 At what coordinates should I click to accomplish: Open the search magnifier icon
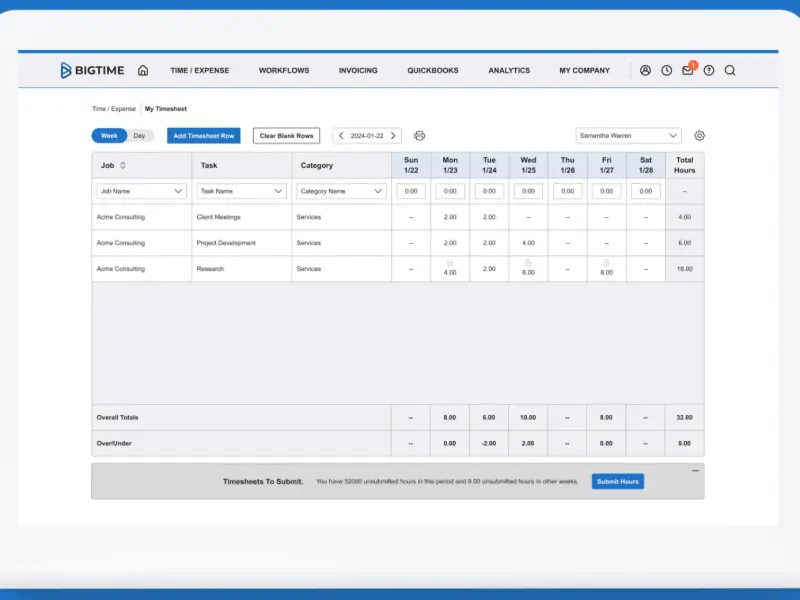730,70
